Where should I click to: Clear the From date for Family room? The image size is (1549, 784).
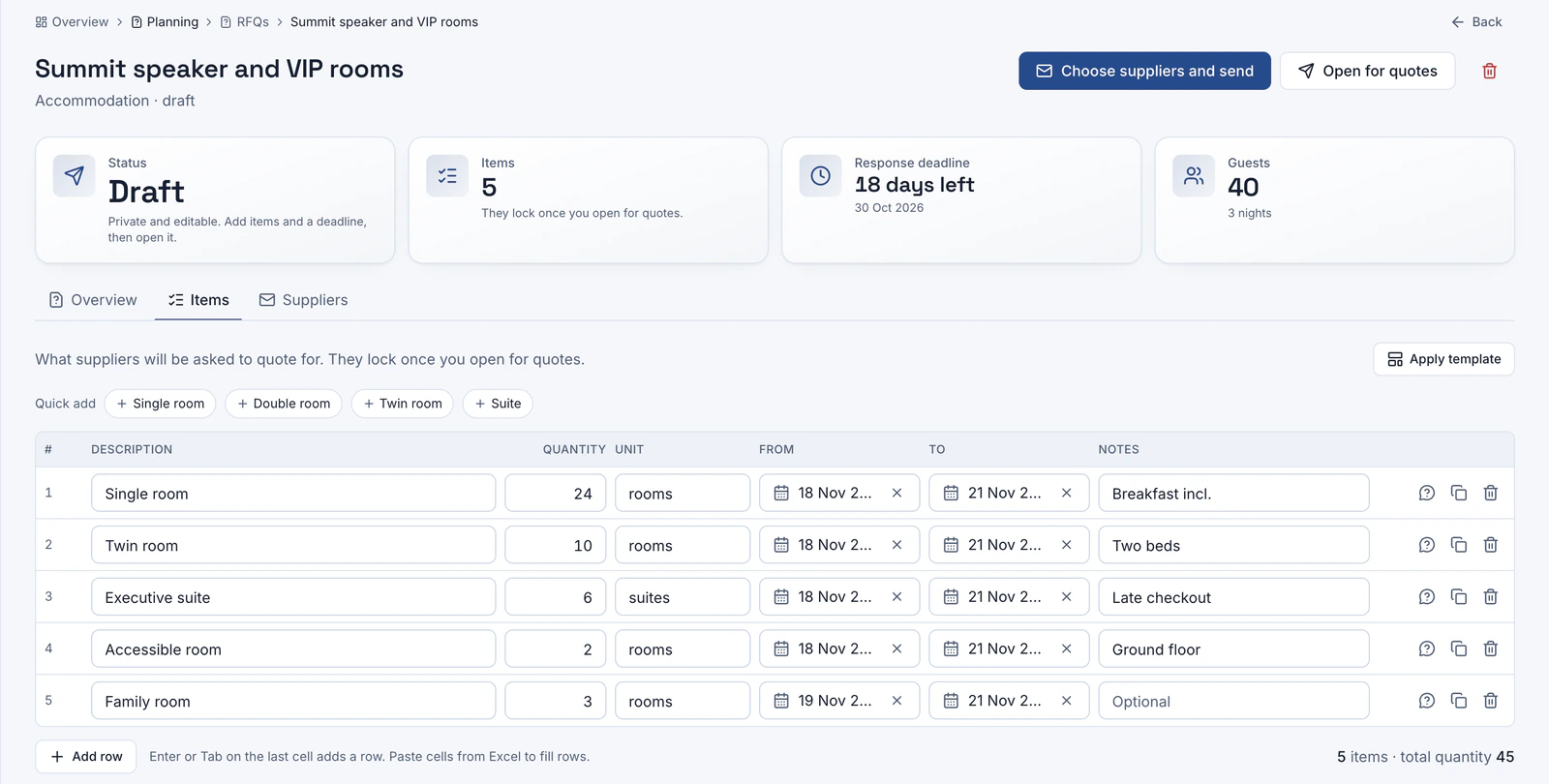[897, 701]
